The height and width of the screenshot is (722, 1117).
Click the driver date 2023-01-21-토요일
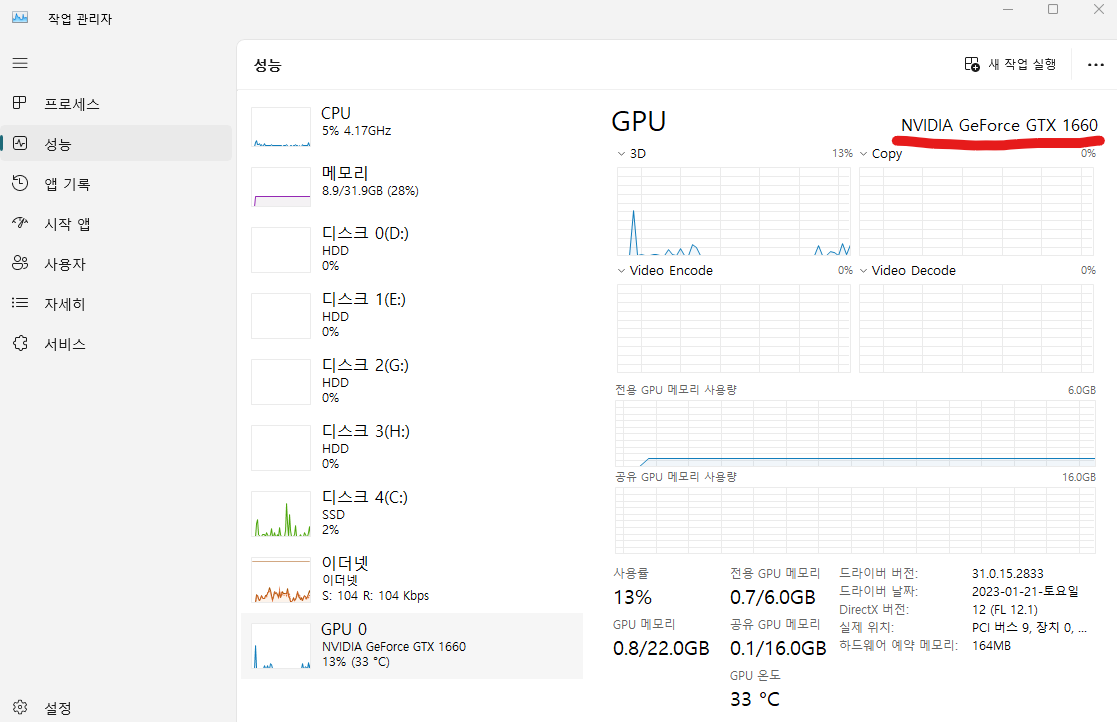[x=1025, y=591]
